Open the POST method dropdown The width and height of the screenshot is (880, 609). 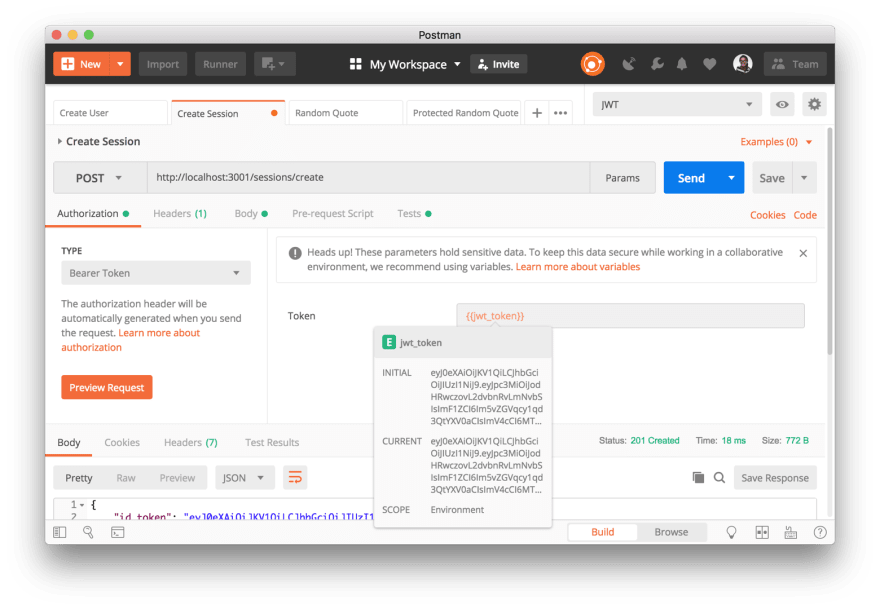(99, 177)
